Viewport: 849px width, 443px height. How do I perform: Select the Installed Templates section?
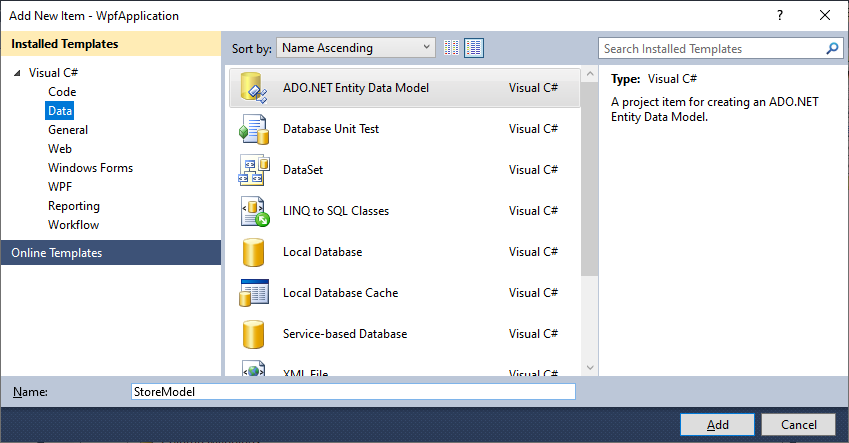click(x=110, y=44)
